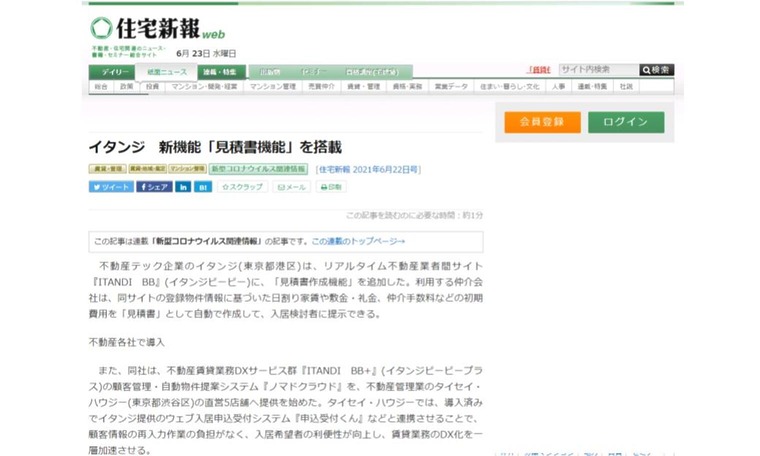This screenshot has width=760, height=456.
Task: Open the デイリー tab
Action: pyautogui.click(x=111, y=72)
